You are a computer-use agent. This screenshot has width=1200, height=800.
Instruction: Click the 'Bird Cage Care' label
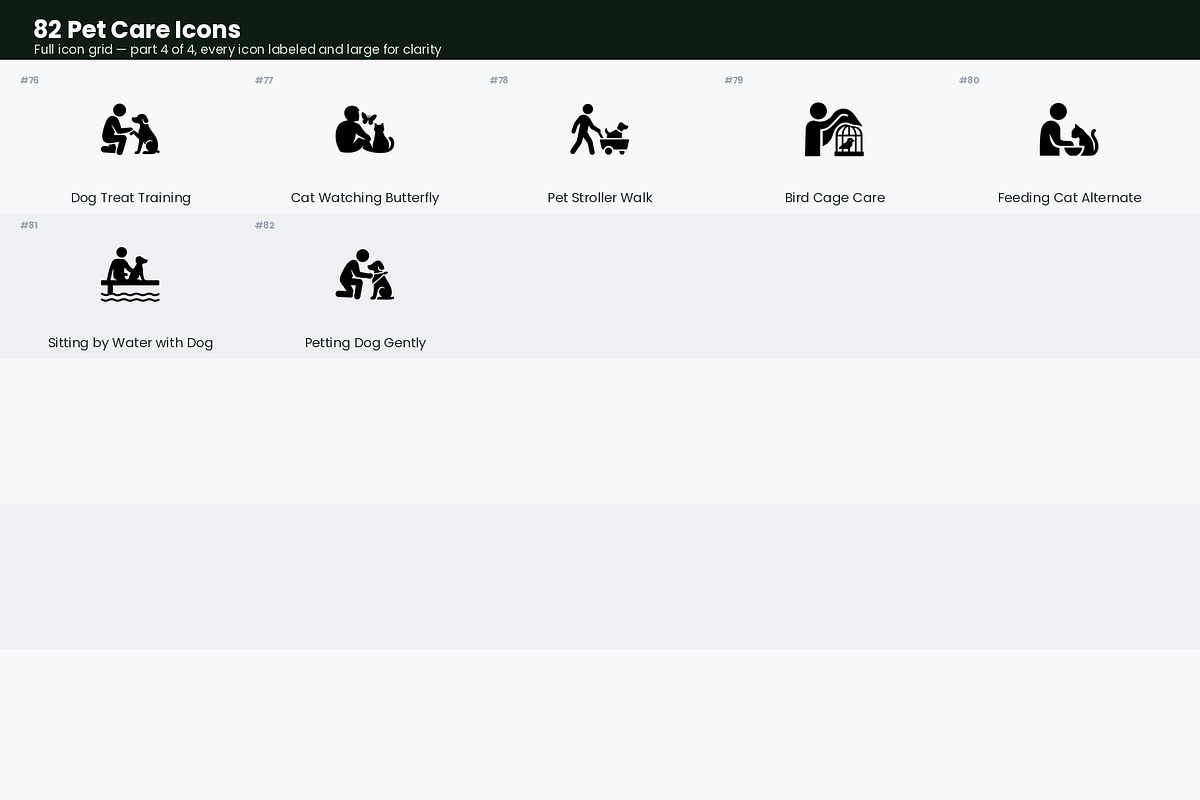835,198
